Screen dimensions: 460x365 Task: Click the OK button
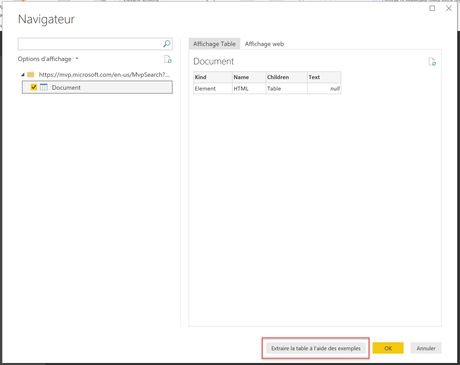[388, 348]
